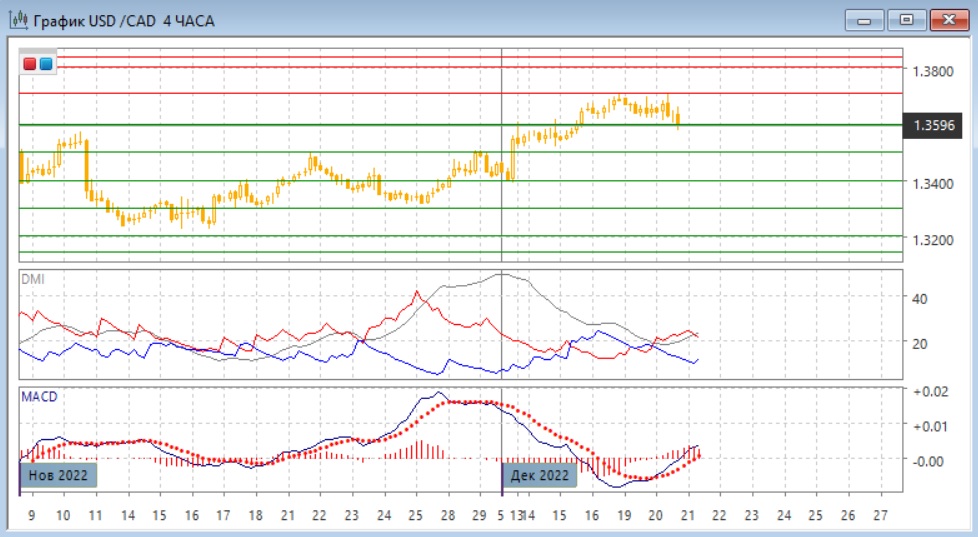
Task: Click the 1.3200 price axis label
Action: [933, 240]
